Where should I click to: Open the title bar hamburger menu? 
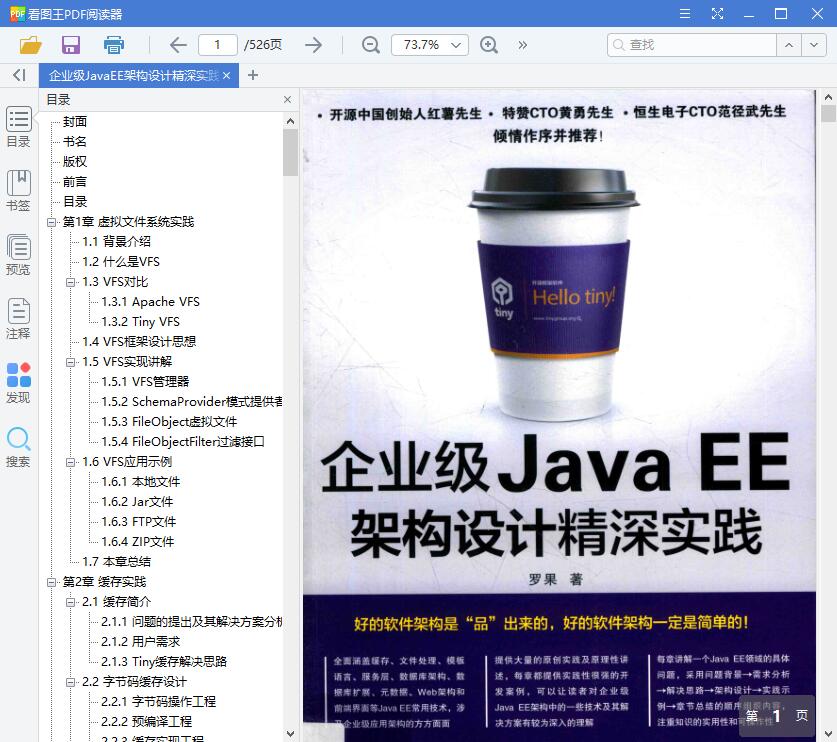pos(685,13)
